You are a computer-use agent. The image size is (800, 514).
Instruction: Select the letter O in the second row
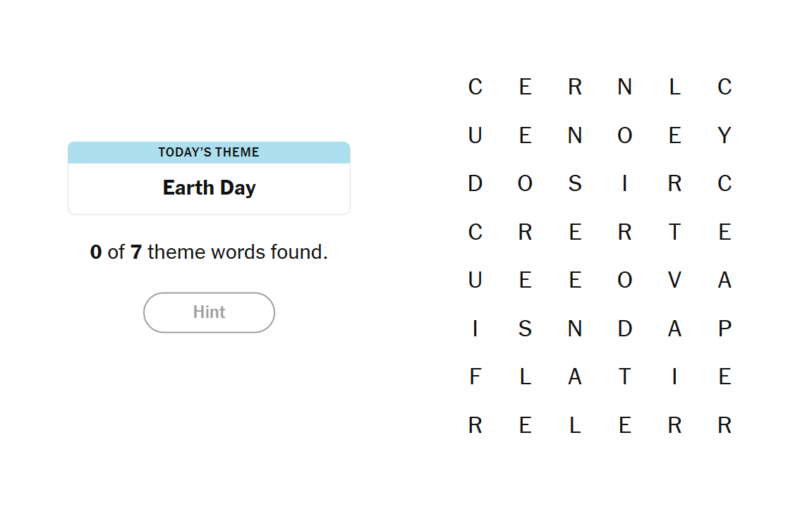(625, 136)
